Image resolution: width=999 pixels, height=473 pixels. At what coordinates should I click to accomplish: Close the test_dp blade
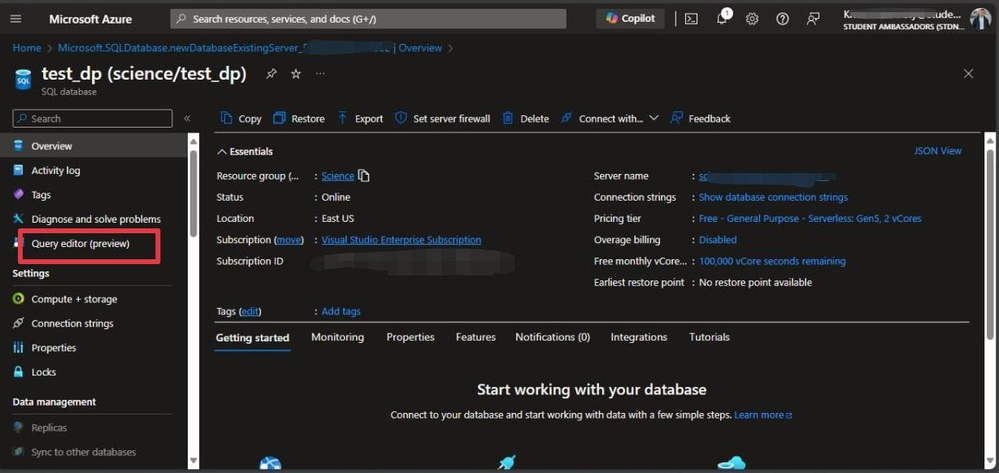click(x=968, y=74)
